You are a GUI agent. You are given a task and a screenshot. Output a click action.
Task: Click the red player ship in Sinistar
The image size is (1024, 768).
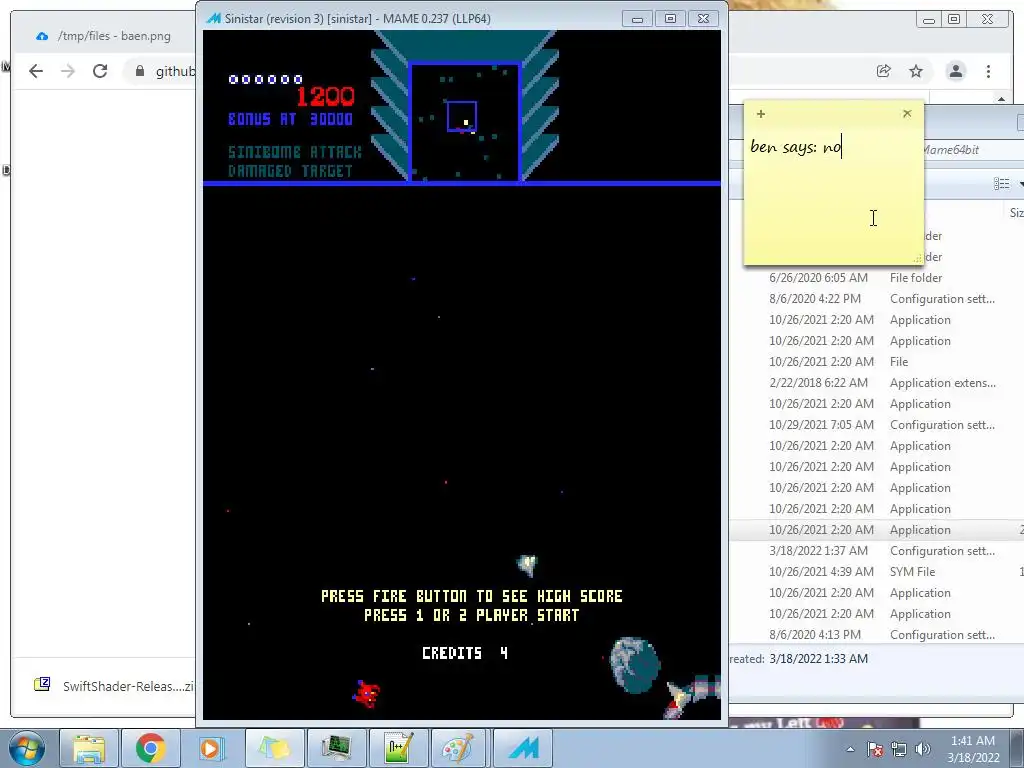pyautogui.click(x=367, y=694)
